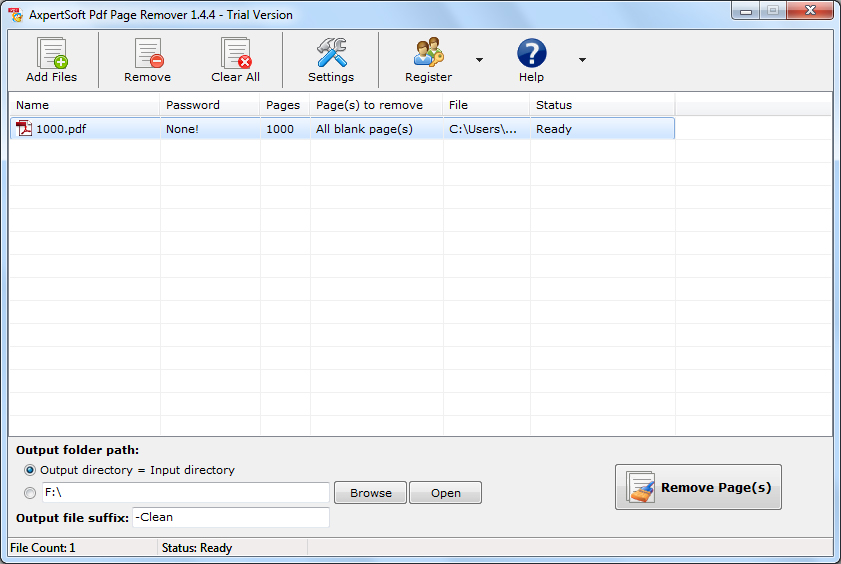Expand the Help dropdown arrow
Viewport: 841px width, 564px height.
click(x=582, y=60)
